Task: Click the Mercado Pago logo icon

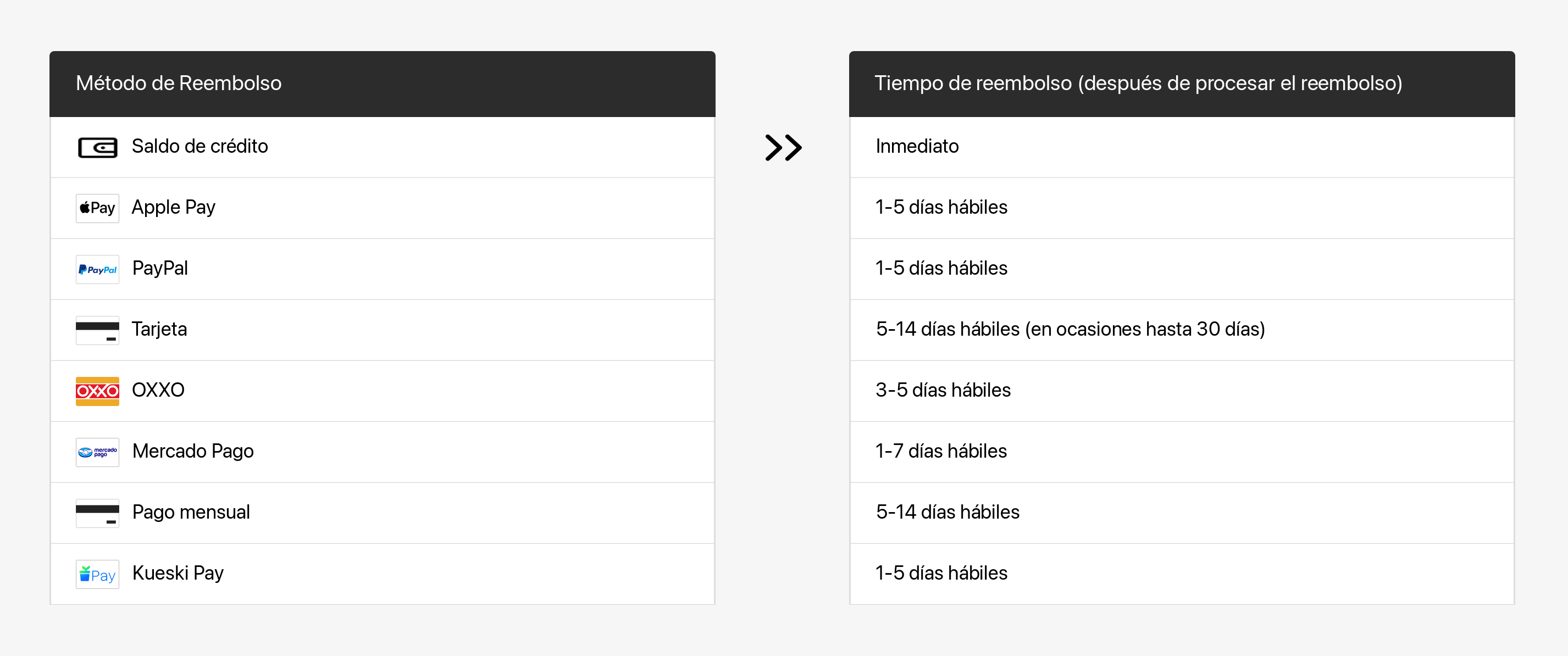Action: pyautogui.click(x=97, y=452)
